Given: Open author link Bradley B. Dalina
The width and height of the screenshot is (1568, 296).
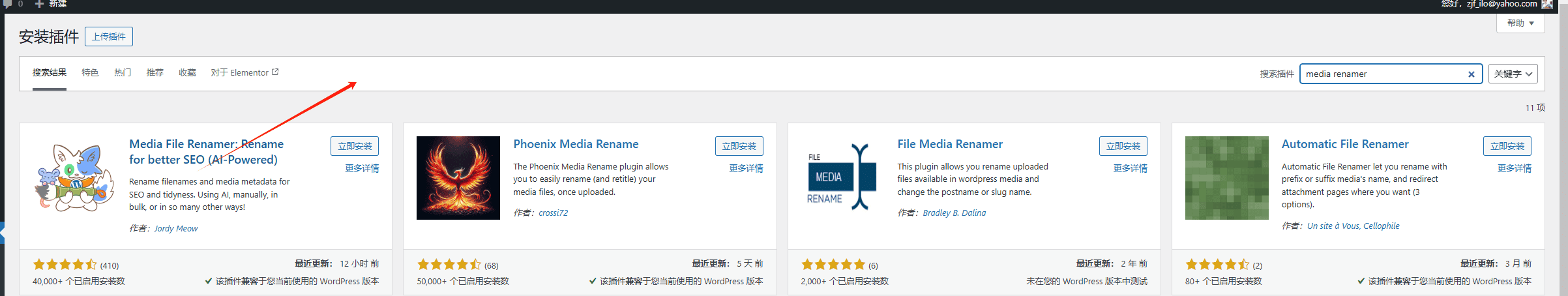Looking at the screenshot, I should tap(954, 213).
